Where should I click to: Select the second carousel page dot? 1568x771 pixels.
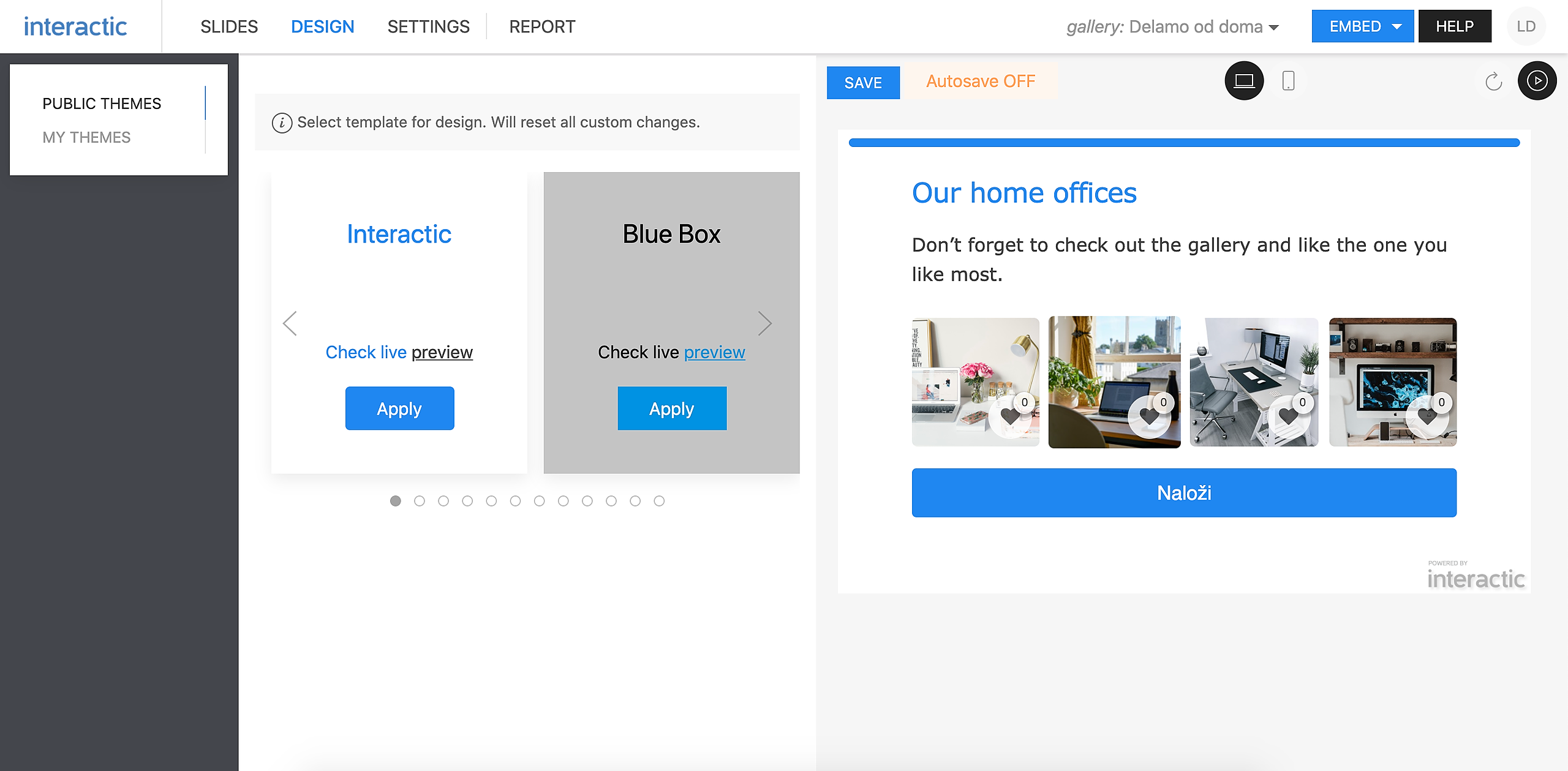click(x=420, y=501)
